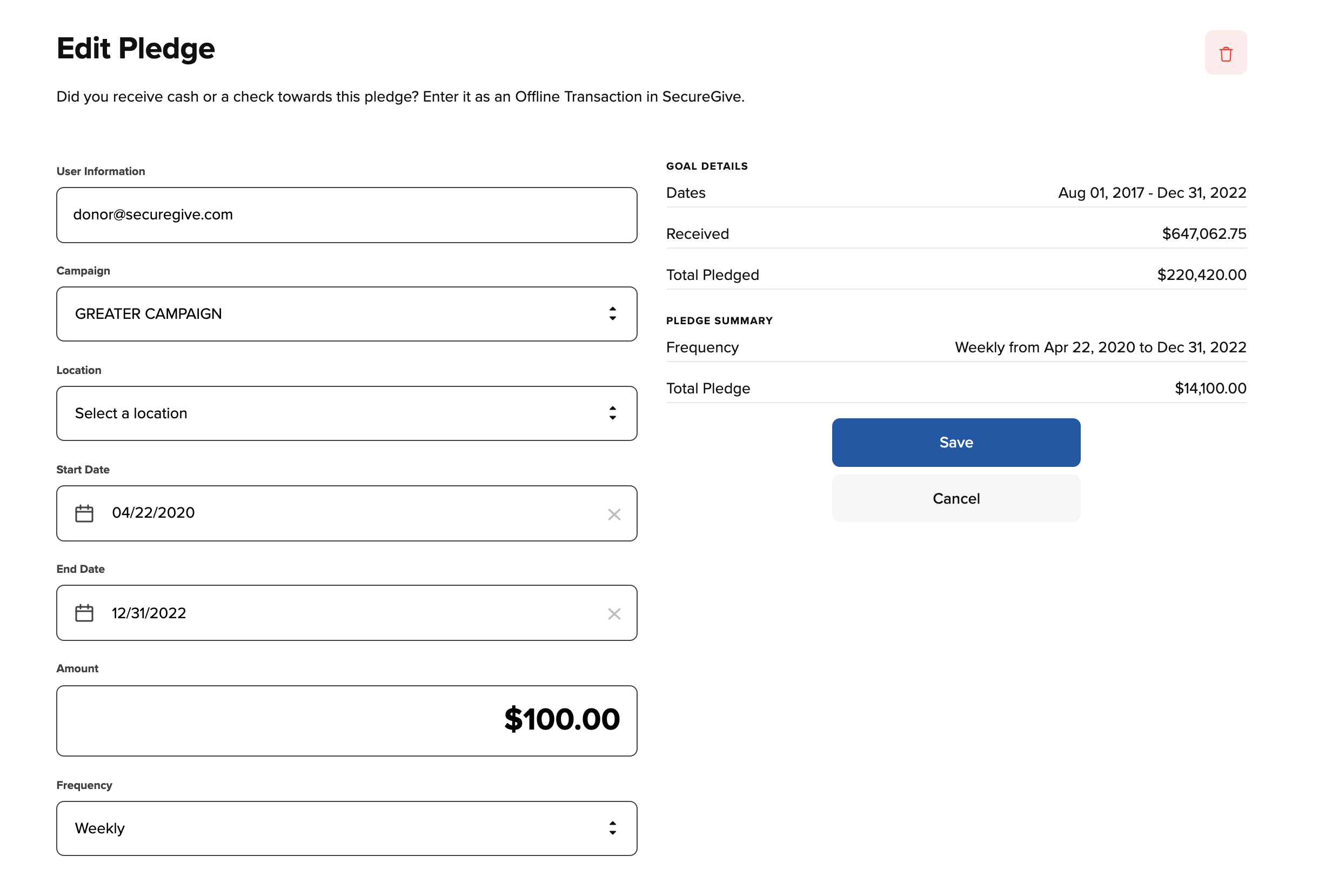Click the Campaign field label
The image size is (1325, 896).
pyautogui.click(x=83, y=271)
